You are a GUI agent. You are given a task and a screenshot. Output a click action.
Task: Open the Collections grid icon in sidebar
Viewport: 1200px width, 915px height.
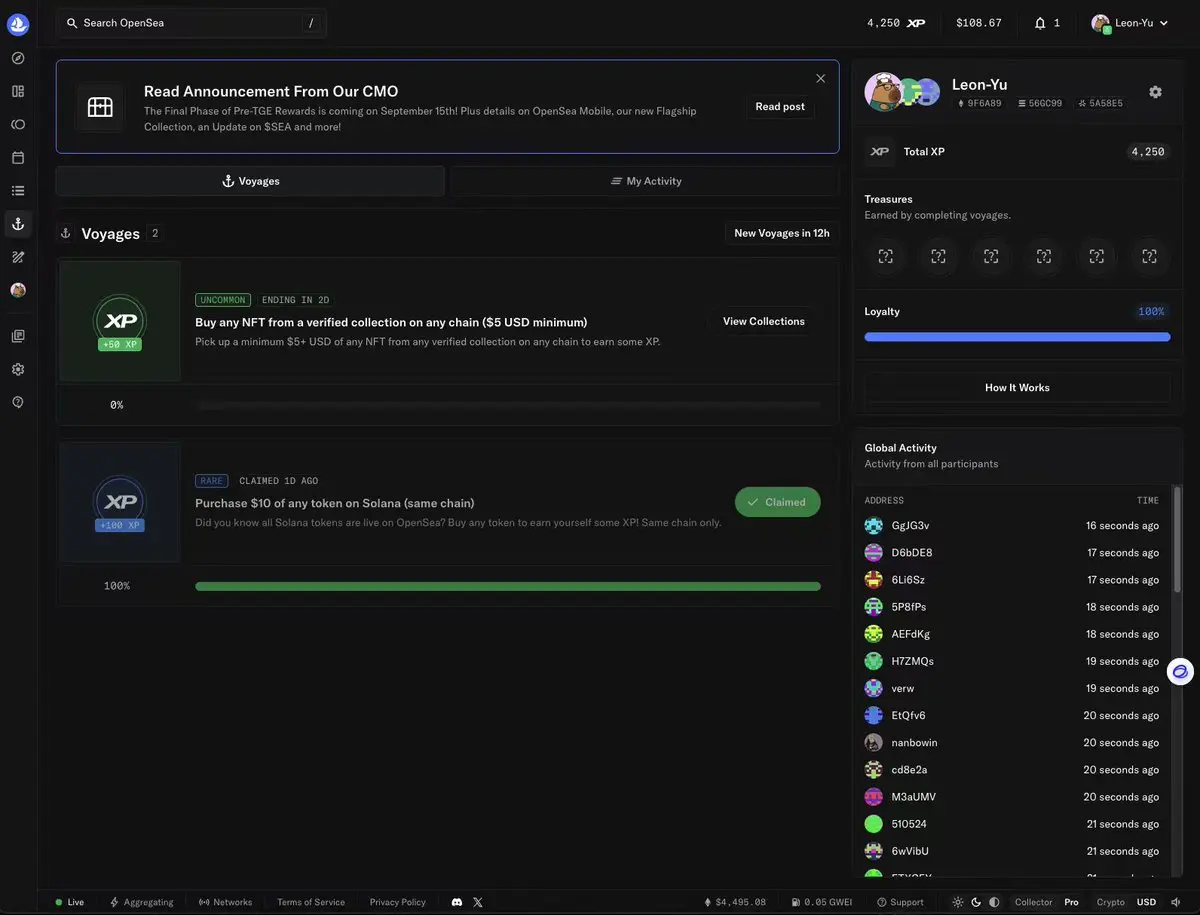[x=18, y=91]
